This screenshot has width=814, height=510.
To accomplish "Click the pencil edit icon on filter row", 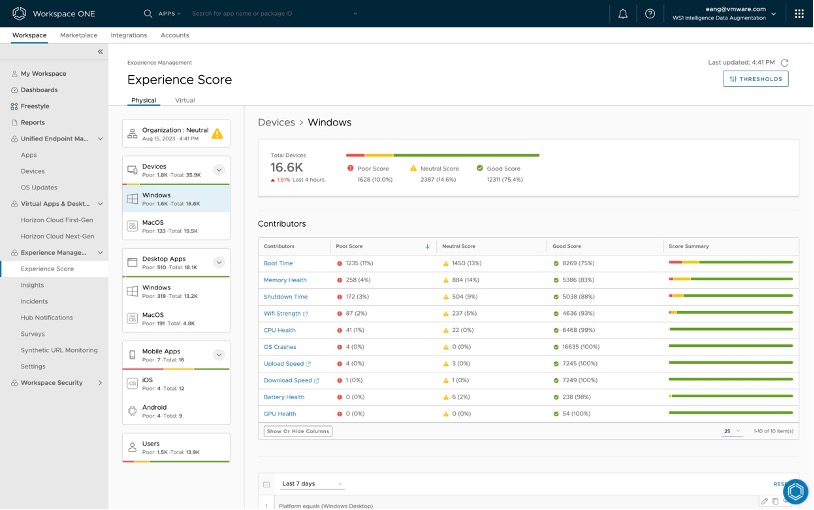I will pos(764,501).
